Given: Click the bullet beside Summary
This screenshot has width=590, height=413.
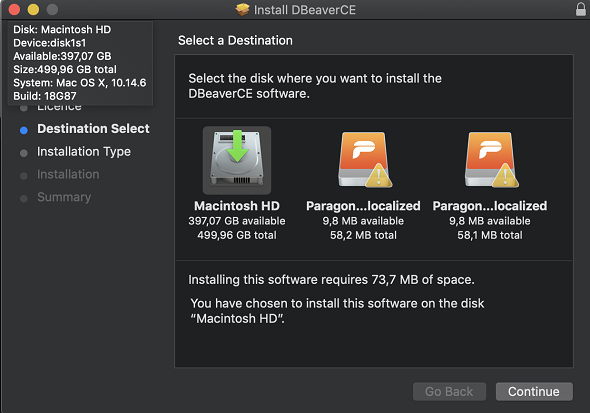Looking at the screenshot, I should pyautogui.click(x=24, y=199).
